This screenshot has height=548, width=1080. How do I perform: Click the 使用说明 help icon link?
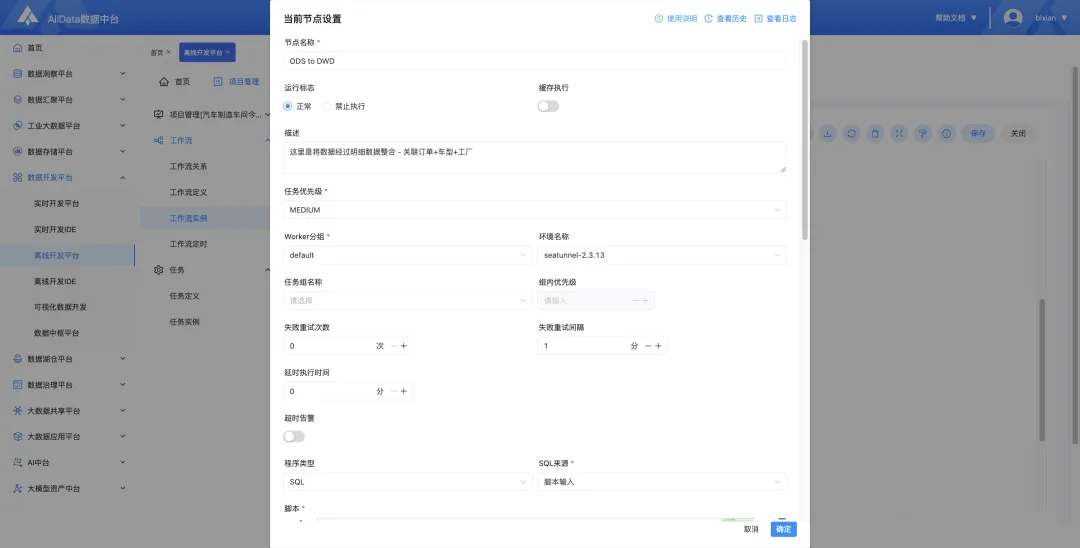tap(676, 19)
